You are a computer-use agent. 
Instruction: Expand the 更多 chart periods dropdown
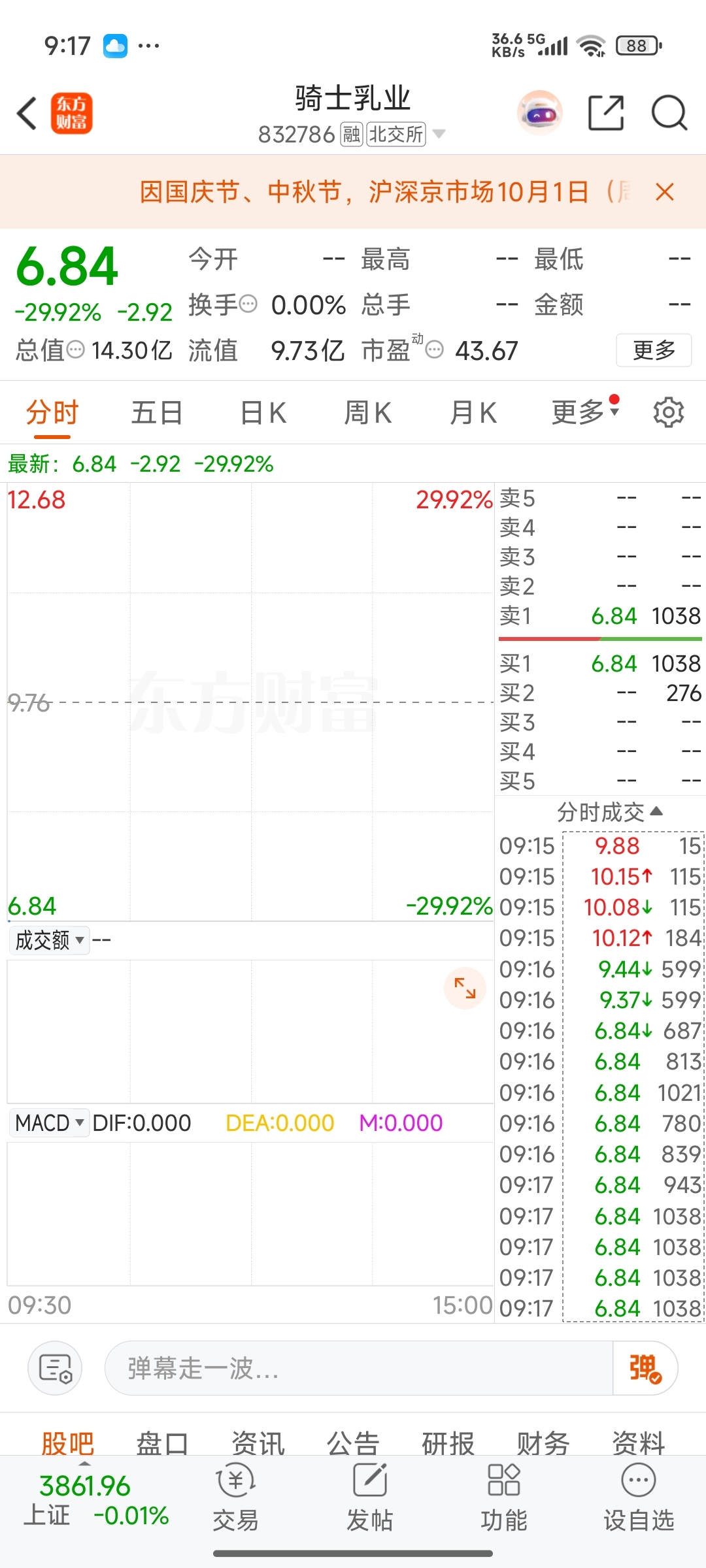pos(584,412)
